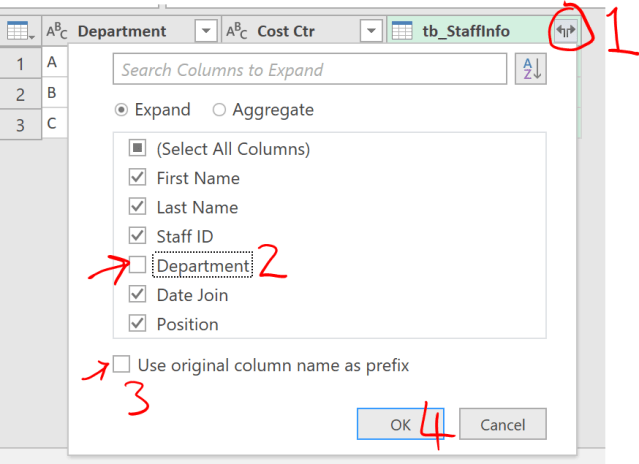Click the table type icon of tb_StaffInfo
The height and width of the screenshot is (464, 639).
pyautogui.click(x=402, y=31)
